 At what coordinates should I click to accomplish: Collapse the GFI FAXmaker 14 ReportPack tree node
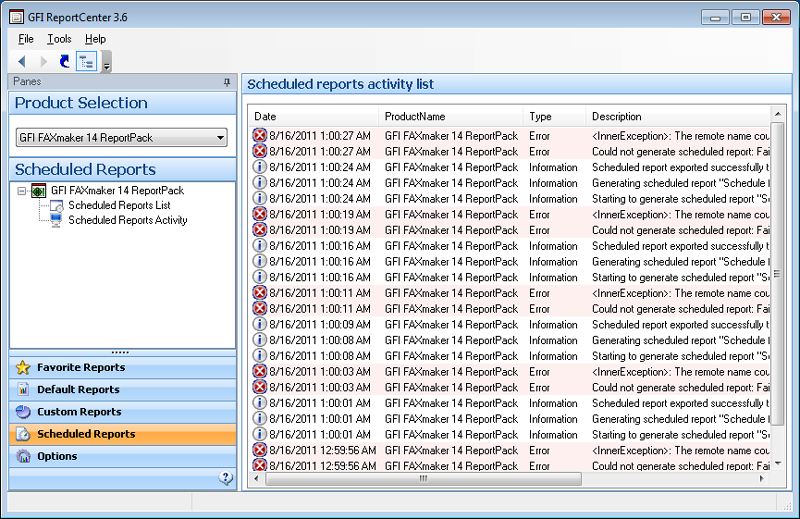coord(21,191)
